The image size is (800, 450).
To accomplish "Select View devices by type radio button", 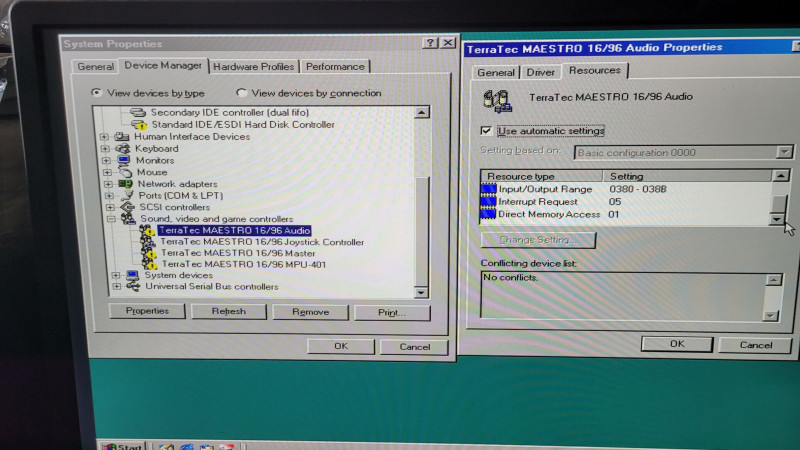I will click(x=96, y=92).
